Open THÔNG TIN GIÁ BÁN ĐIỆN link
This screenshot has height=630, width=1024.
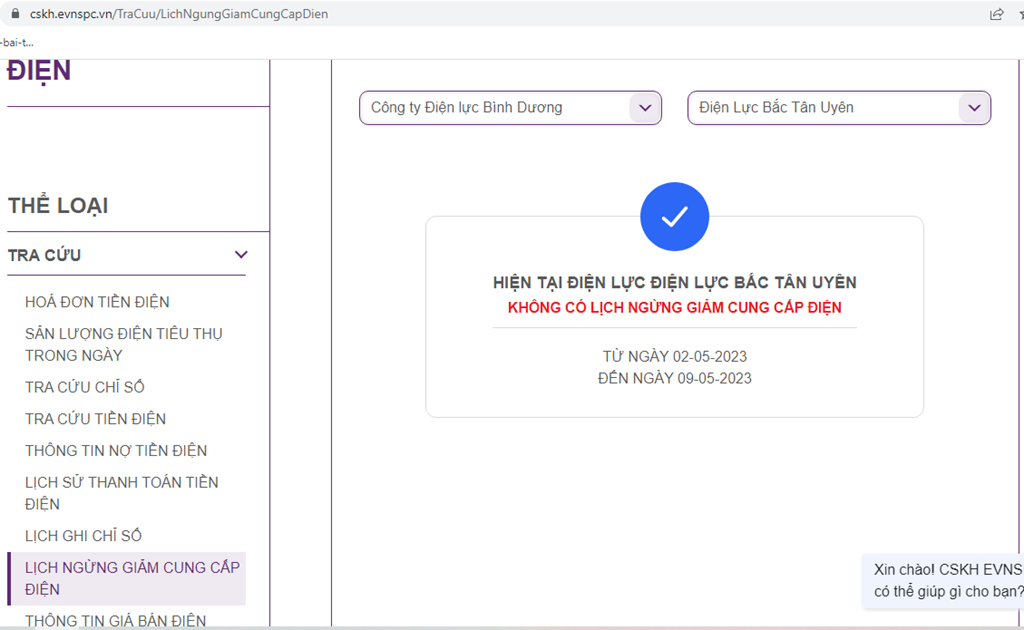[116, 620]
